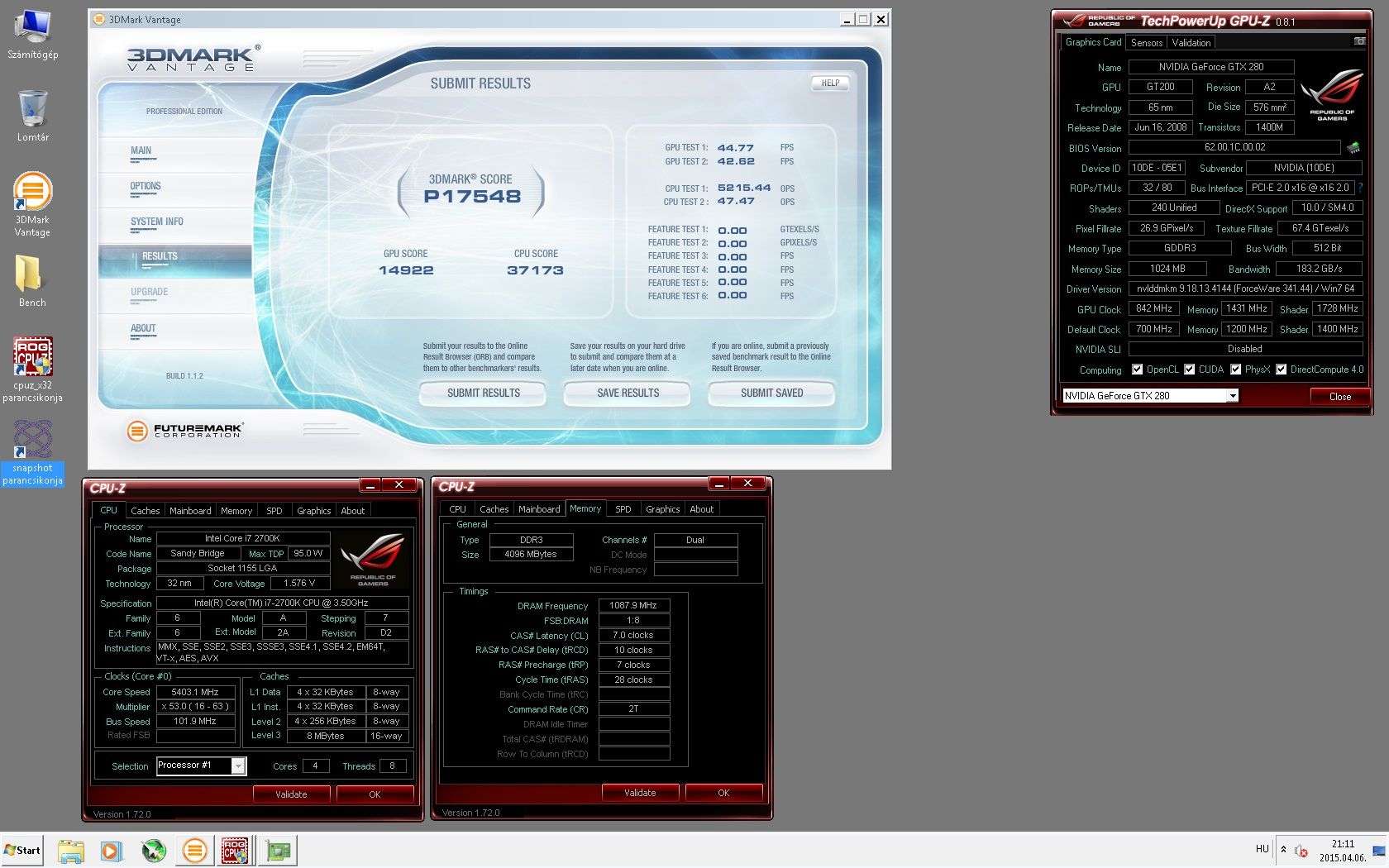
Task: Click the GPU-Z screenshot camera icon
Action: (x=1359, y=41)
